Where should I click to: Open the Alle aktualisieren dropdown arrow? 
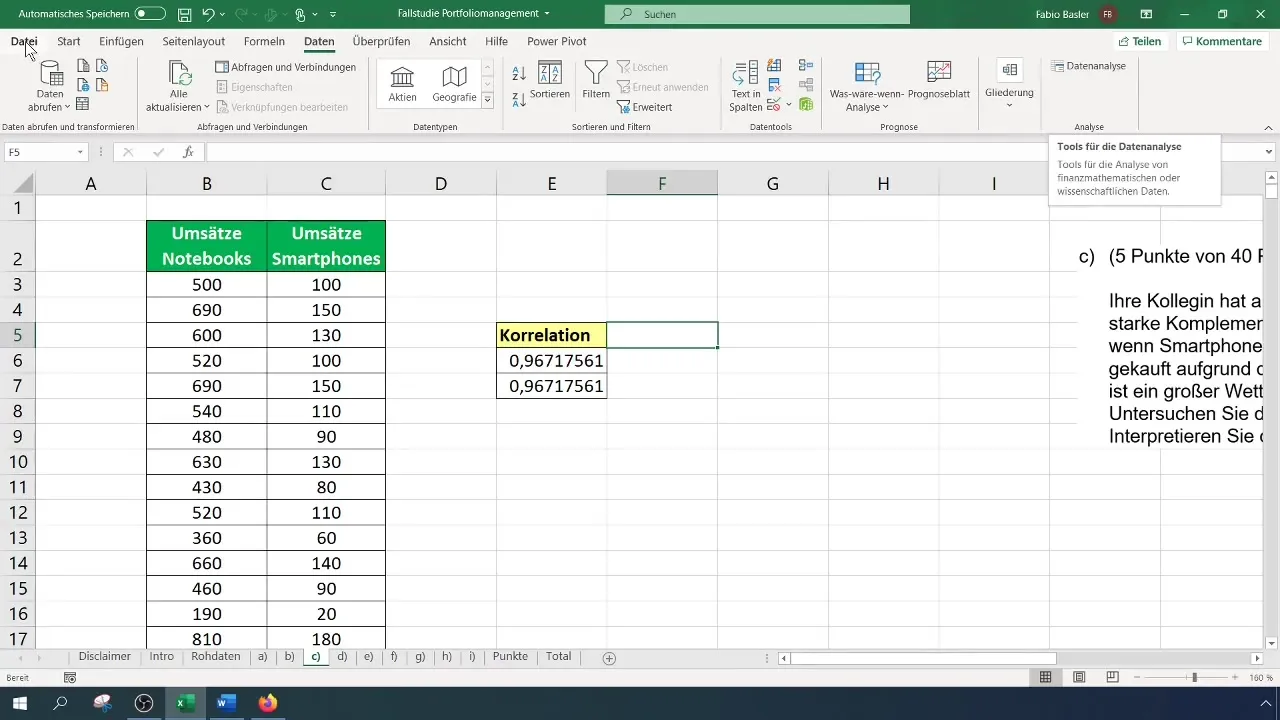207,107
